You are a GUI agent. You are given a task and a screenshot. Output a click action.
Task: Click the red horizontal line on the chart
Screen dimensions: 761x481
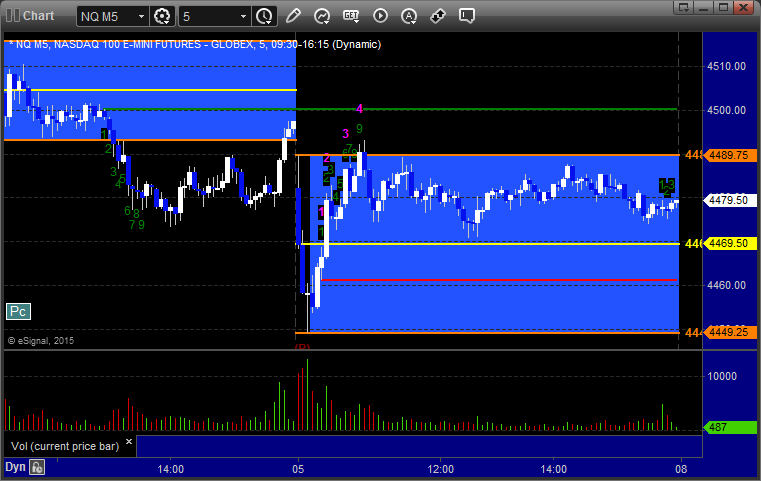(499, 280)
